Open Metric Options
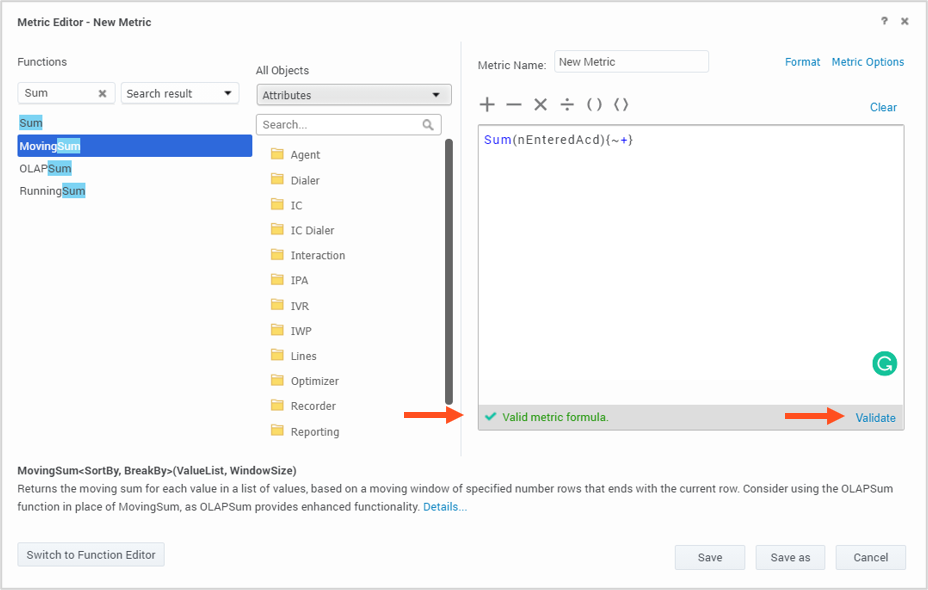This screenshot has width=928, height=590. click(867, 62)
